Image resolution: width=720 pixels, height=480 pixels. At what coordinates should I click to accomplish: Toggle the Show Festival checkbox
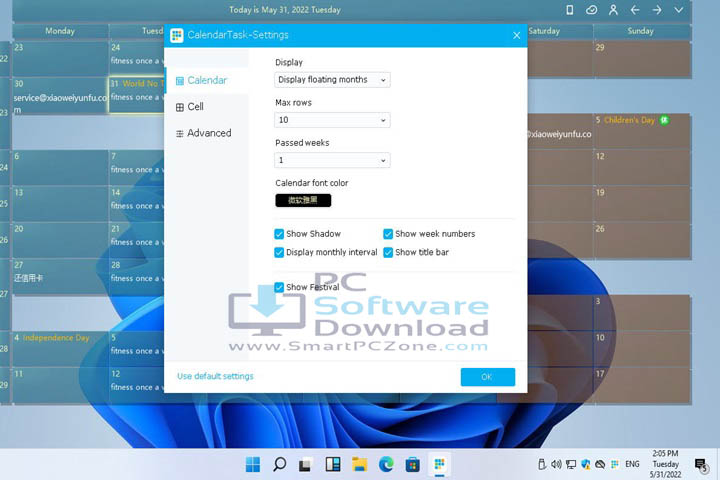coord(279,287)
